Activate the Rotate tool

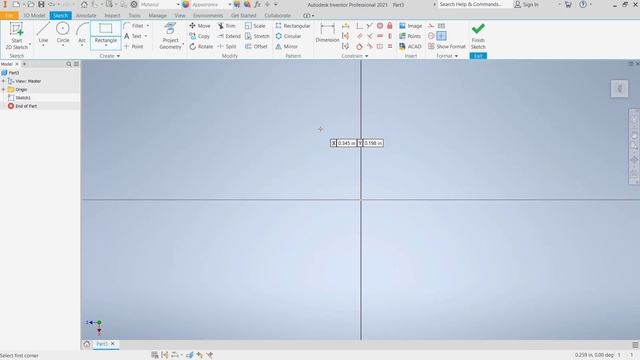pos(201,47)
